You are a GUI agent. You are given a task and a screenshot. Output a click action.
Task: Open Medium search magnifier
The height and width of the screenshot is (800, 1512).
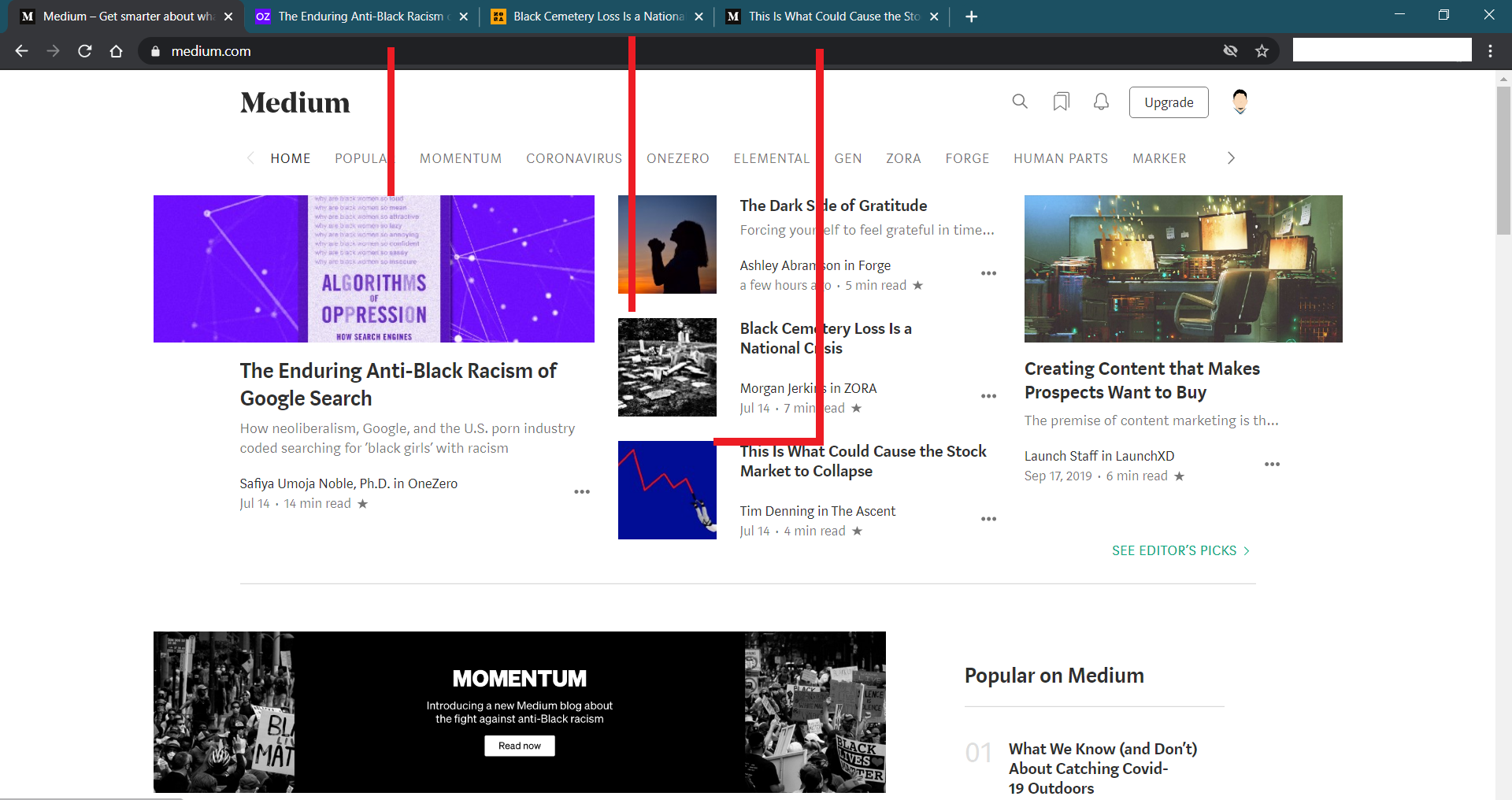[x=1020, y=102]
